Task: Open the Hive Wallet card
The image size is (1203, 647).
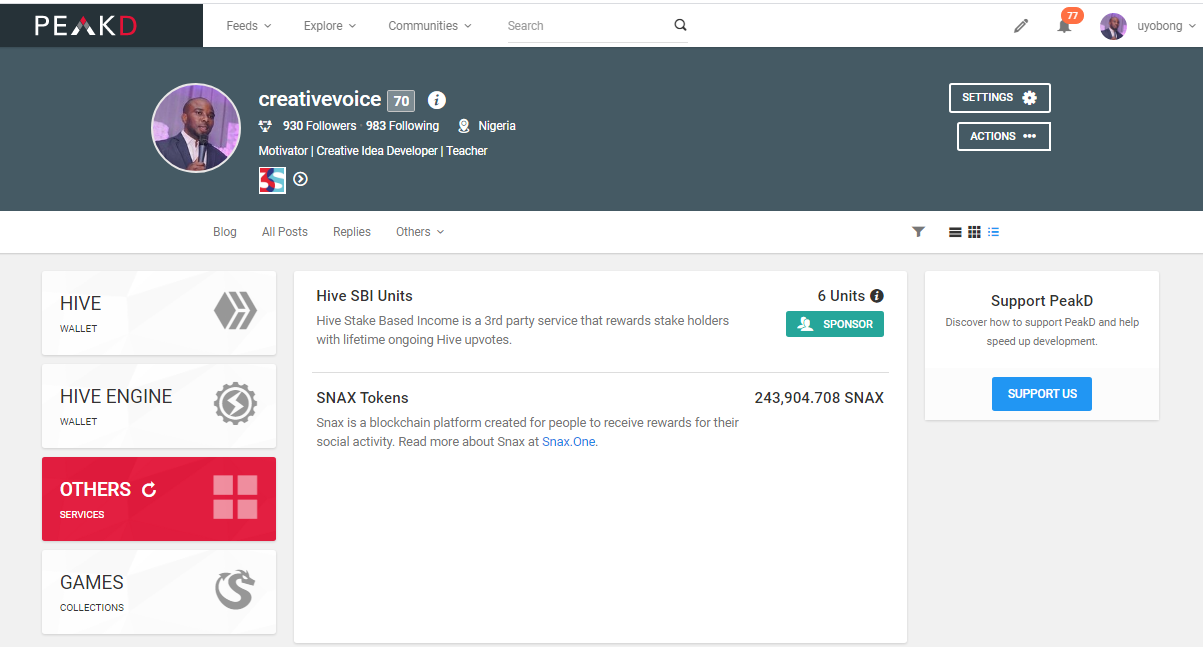Action: pos(159,313)
